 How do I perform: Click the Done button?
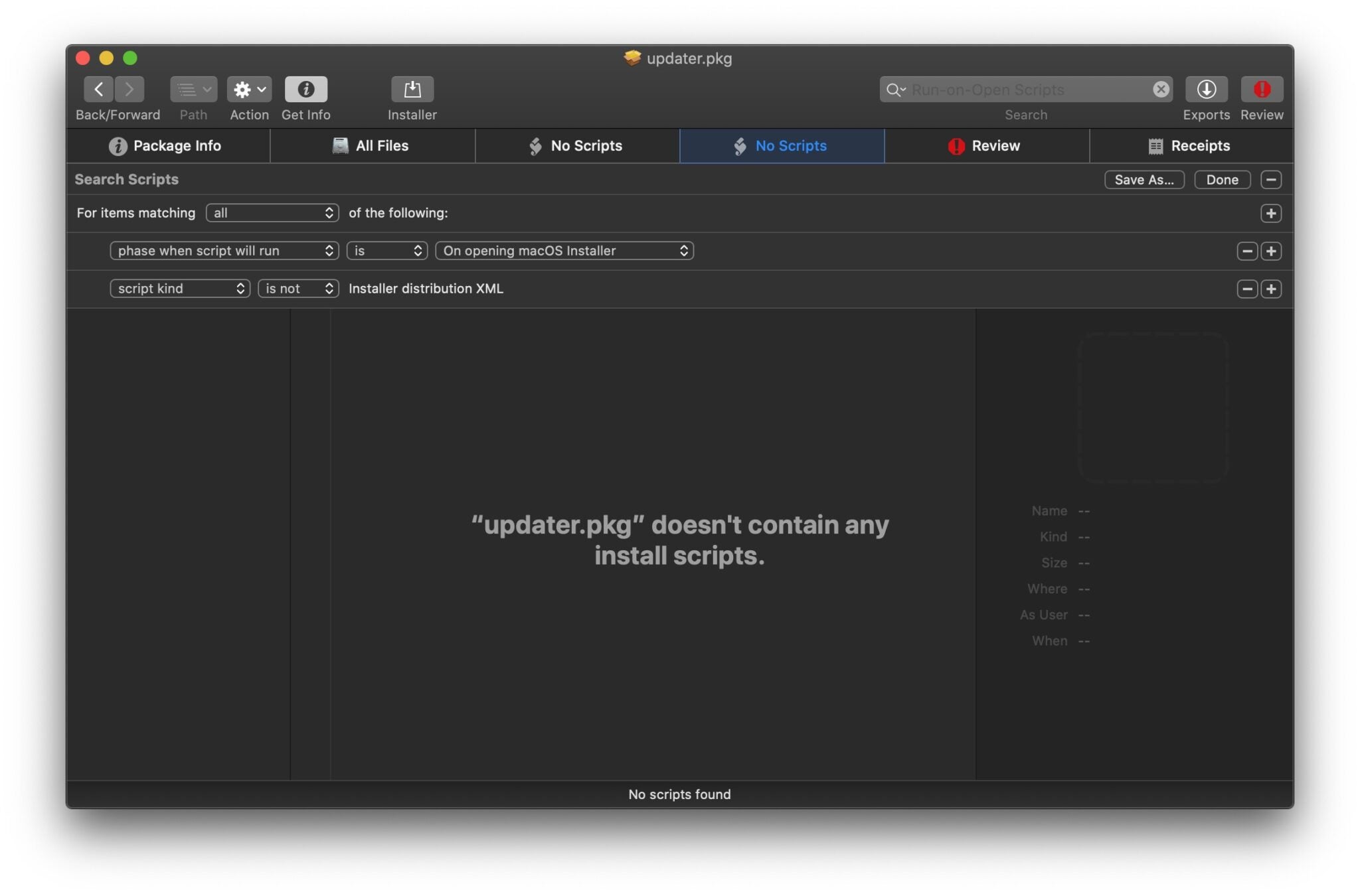[1221, 180]
